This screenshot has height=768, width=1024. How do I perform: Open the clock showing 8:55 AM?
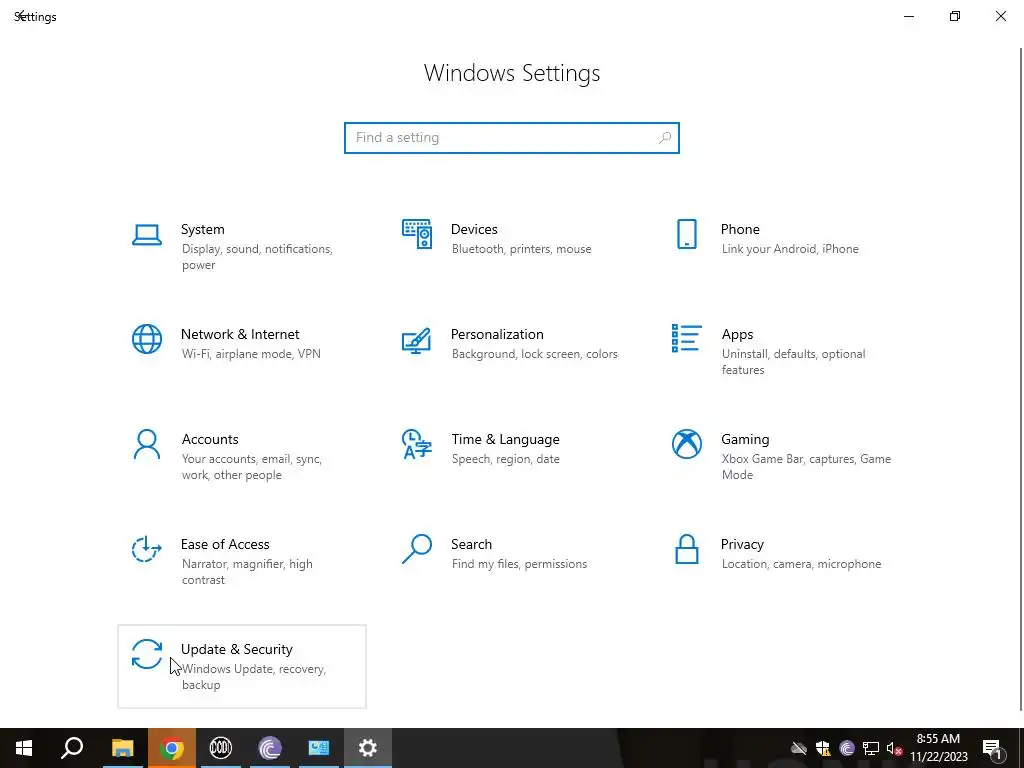point(938,748)
